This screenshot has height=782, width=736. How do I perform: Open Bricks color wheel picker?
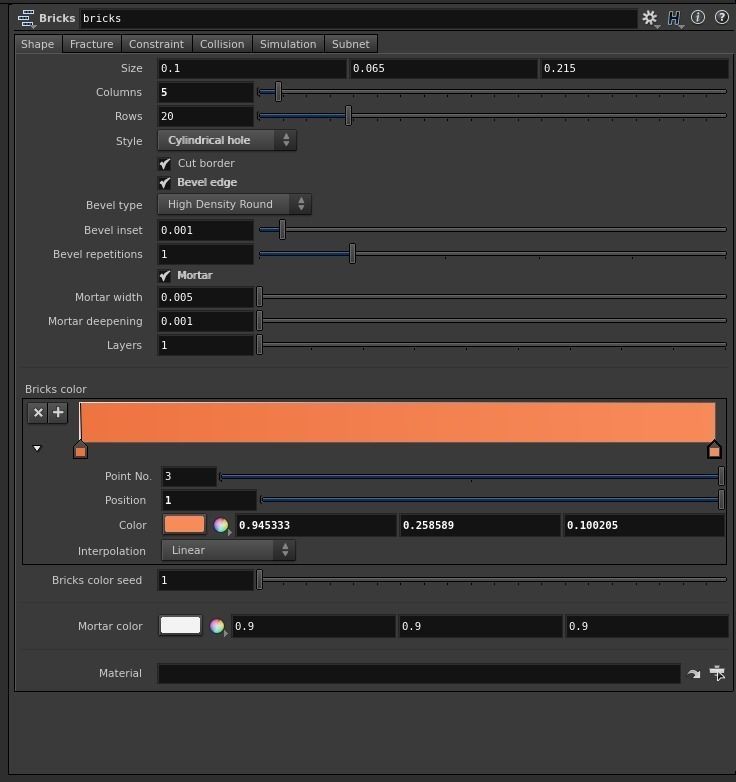pos(221,525)
